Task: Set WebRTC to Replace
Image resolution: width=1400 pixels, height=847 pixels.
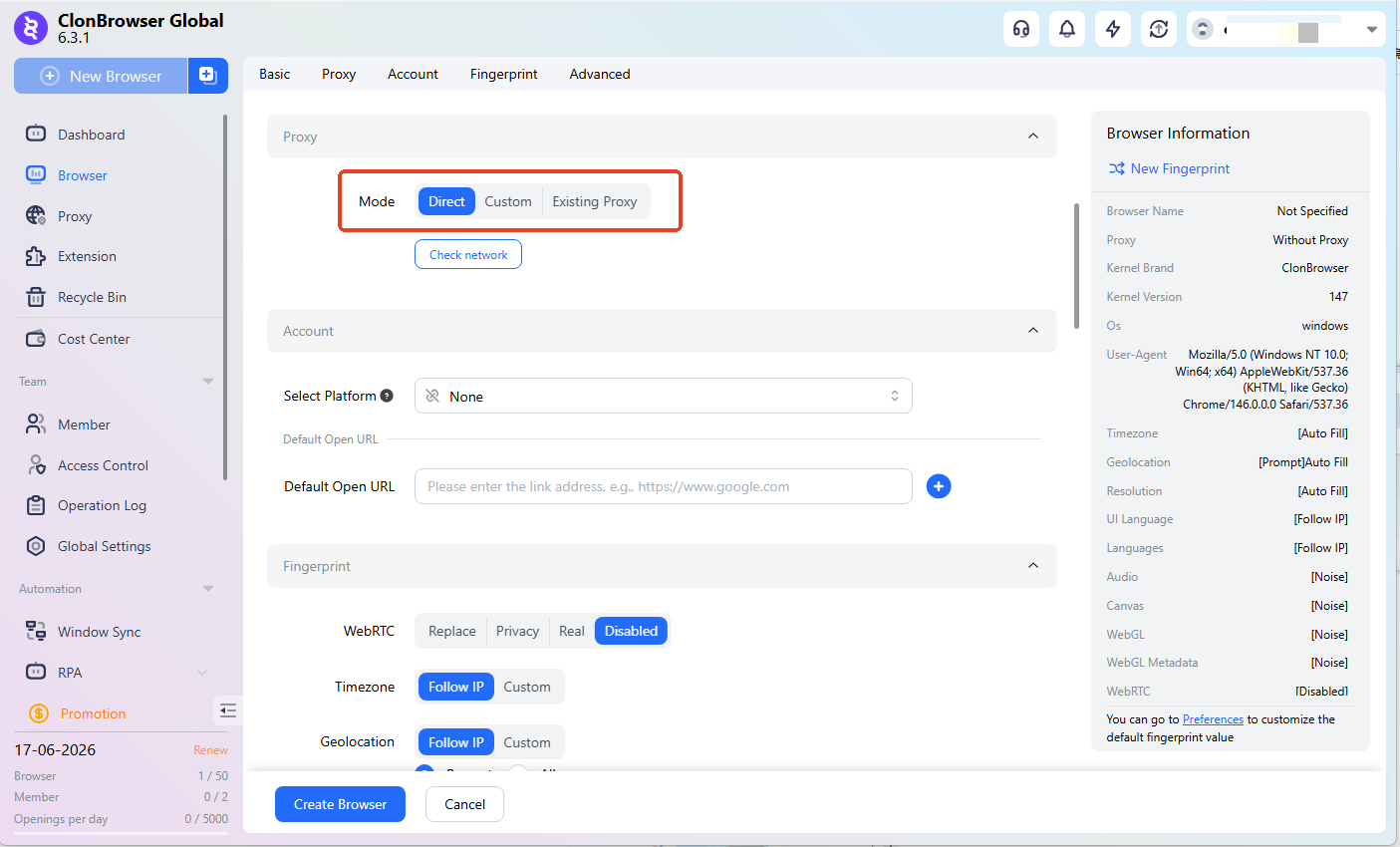Action: click(x=452, y=631)
